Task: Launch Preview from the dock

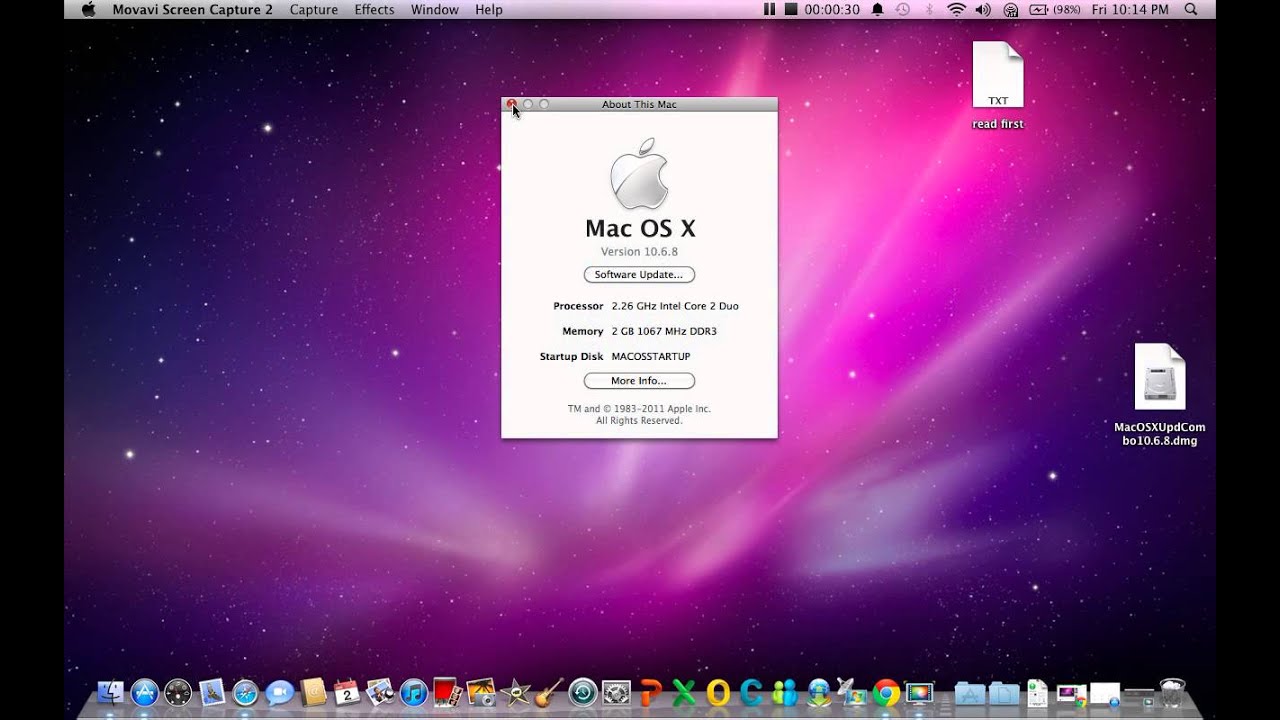Action: click(x=380, y=692)
